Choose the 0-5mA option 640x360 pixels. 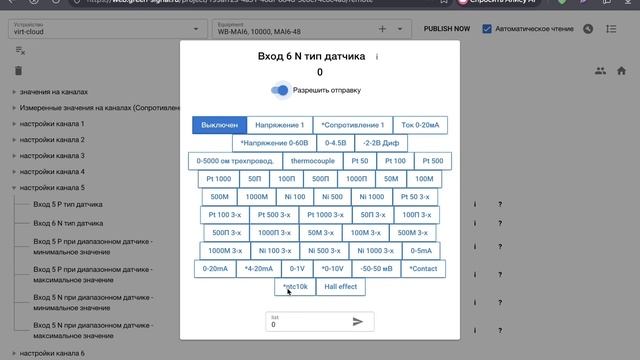click(421, 251)
